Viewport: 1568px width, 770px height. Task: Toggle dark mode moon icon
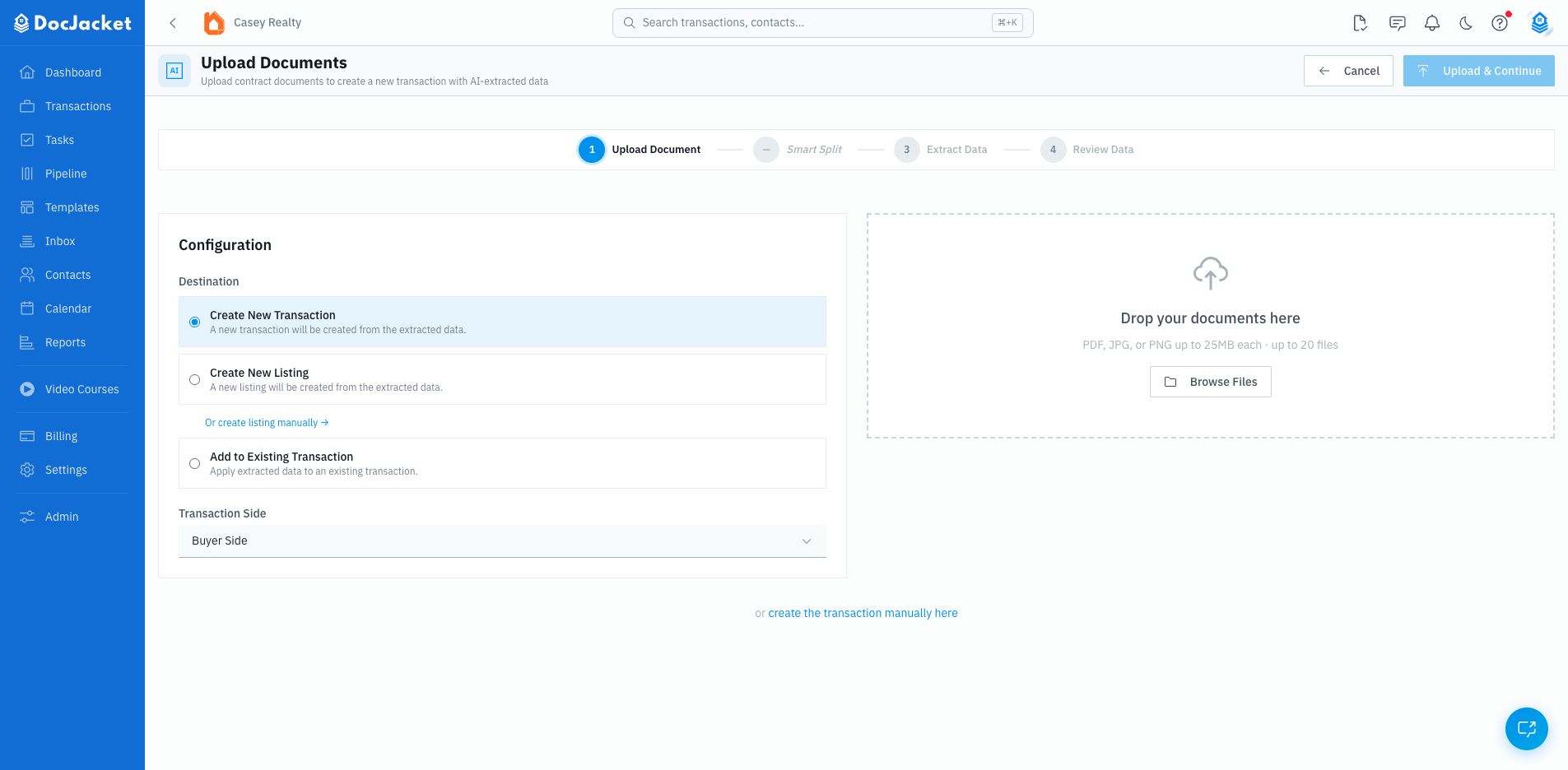1466,23
